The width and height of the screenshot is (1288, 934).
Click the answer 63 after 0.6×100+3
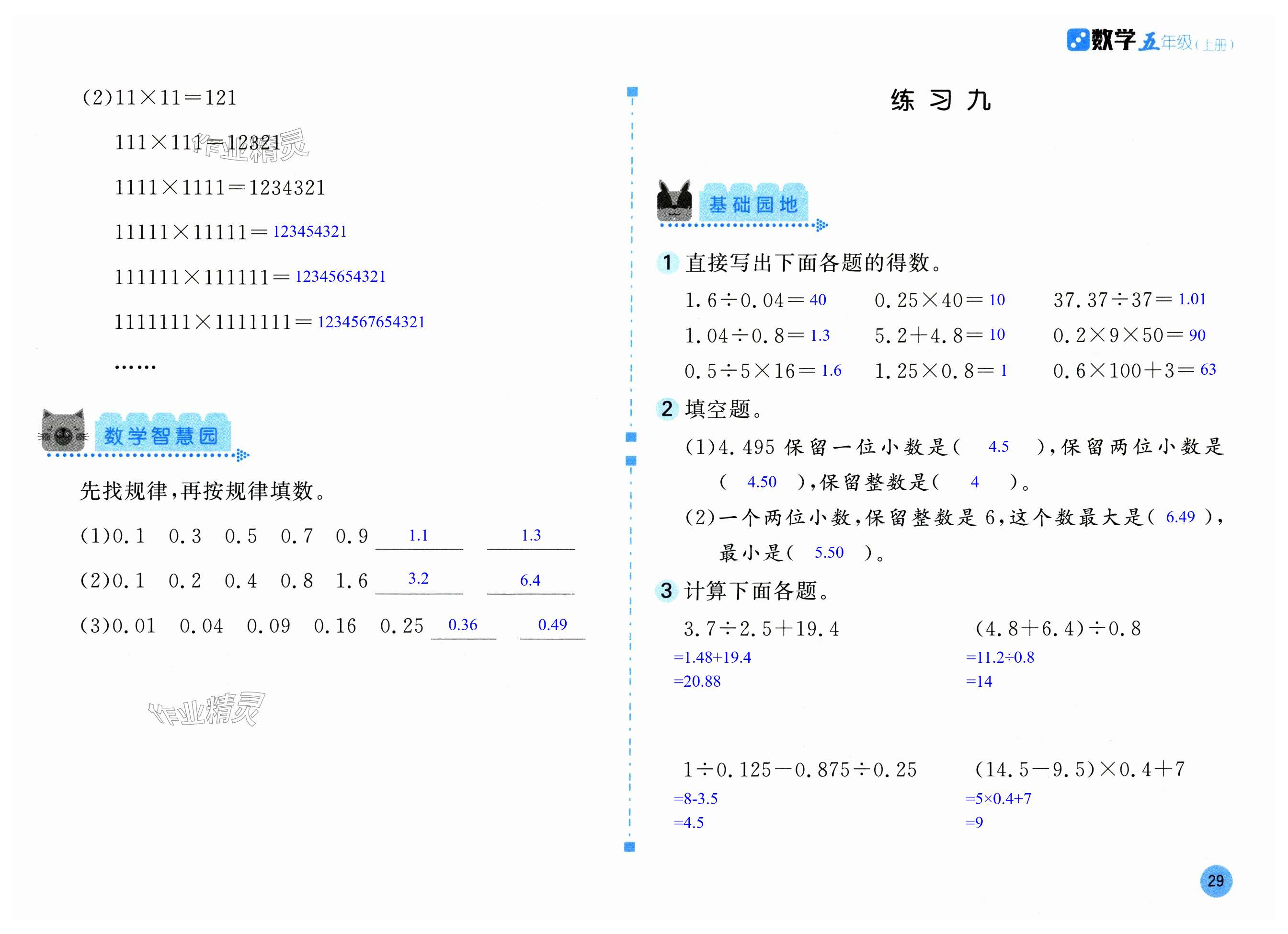coord(1208,369)
